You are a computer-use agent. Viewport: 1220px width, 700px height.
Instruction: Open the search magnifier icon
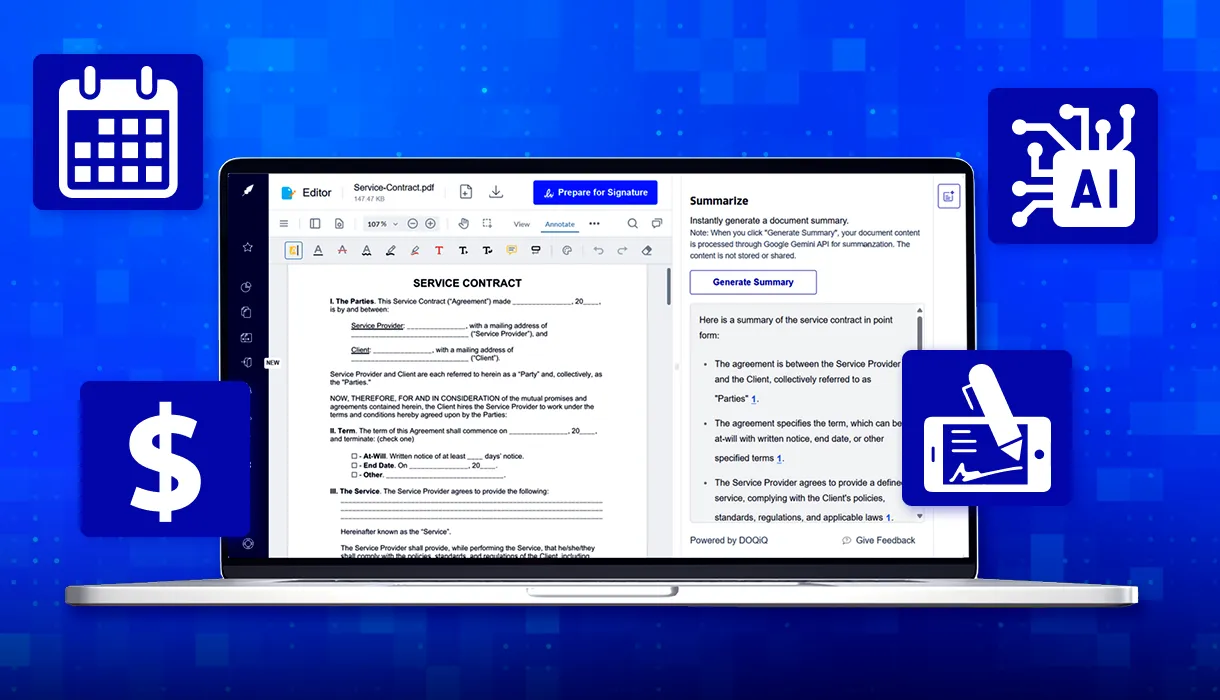[x=633, y=224]
